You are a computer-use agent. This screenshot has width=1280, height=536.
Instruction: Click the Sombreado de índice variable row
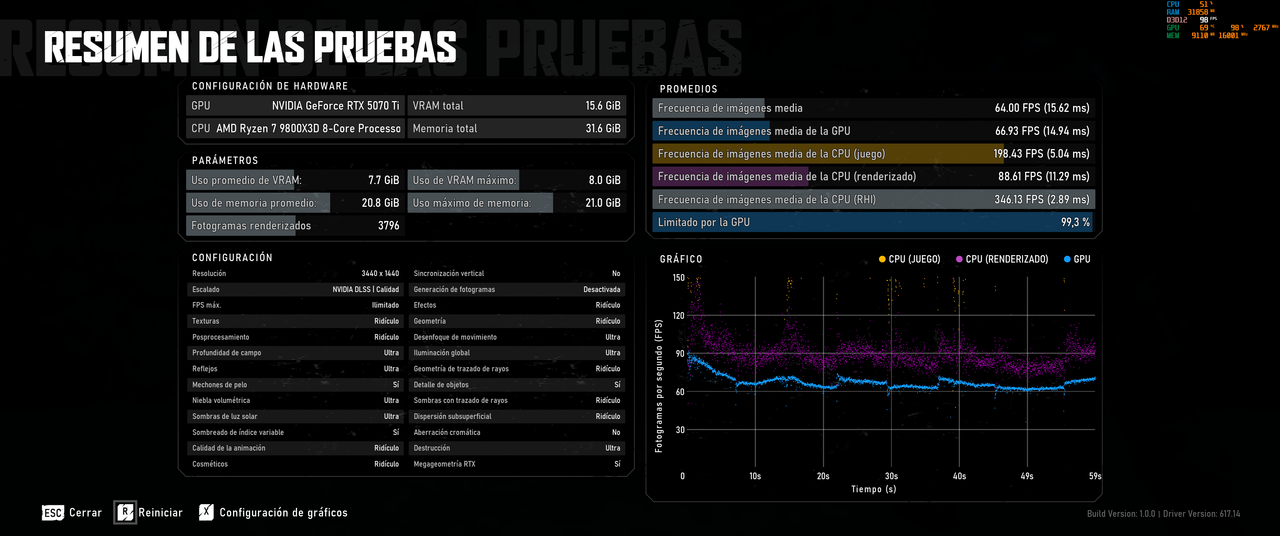coord(294,432)
